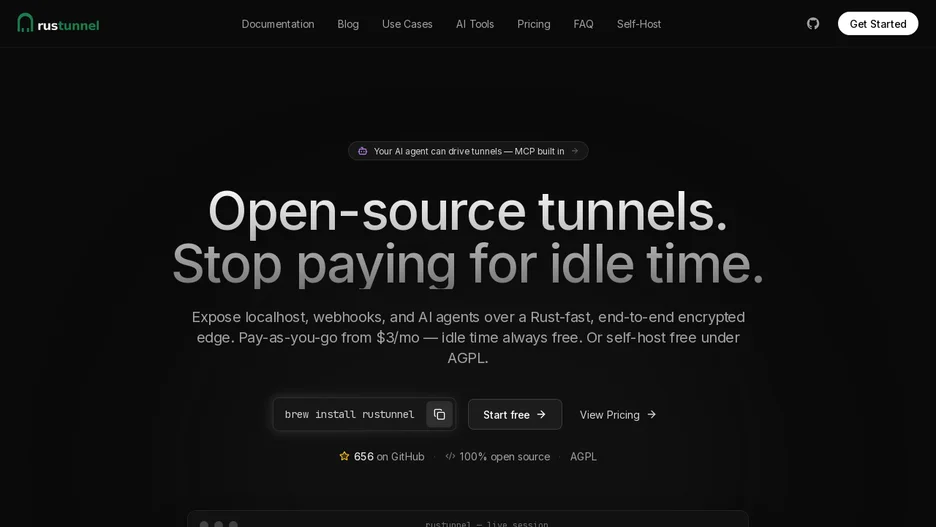This screenshot has width=936, height=527.
Task: Open the rustunnel logo home link
Action: click(x=58, y=23)
